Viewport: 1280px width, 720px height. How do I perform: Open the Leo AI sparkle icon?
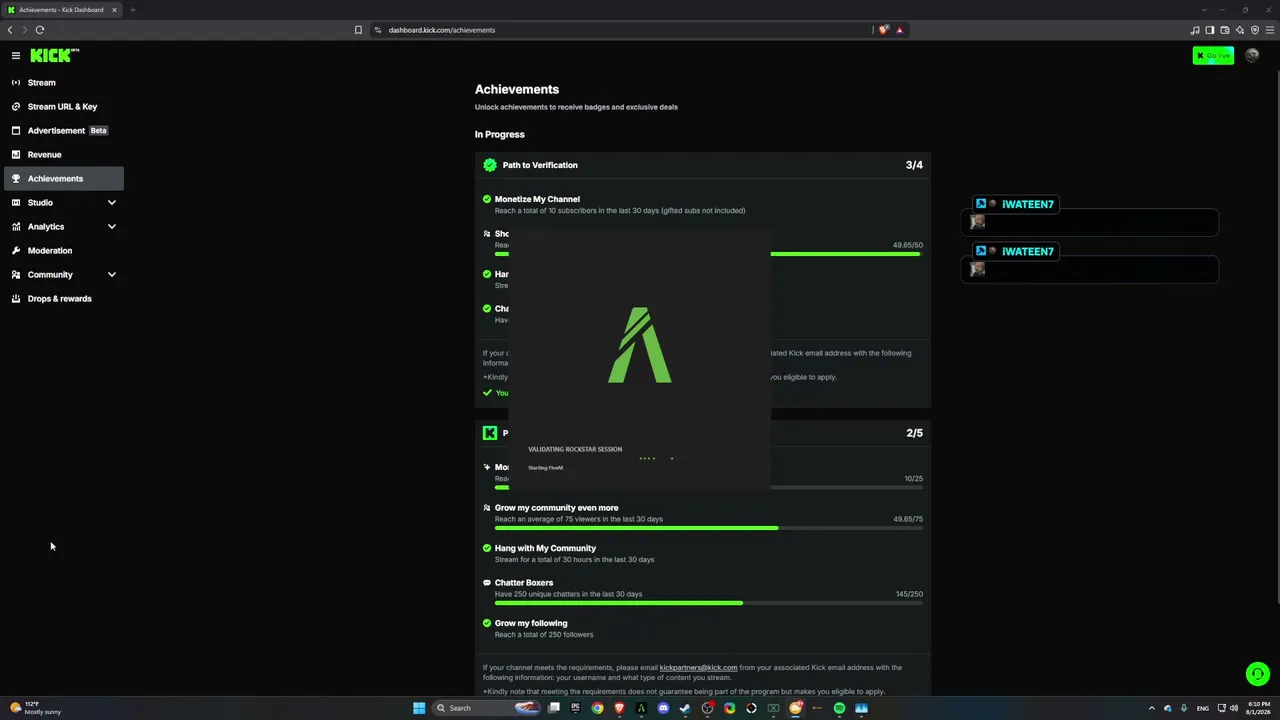tap(1240, 30)
